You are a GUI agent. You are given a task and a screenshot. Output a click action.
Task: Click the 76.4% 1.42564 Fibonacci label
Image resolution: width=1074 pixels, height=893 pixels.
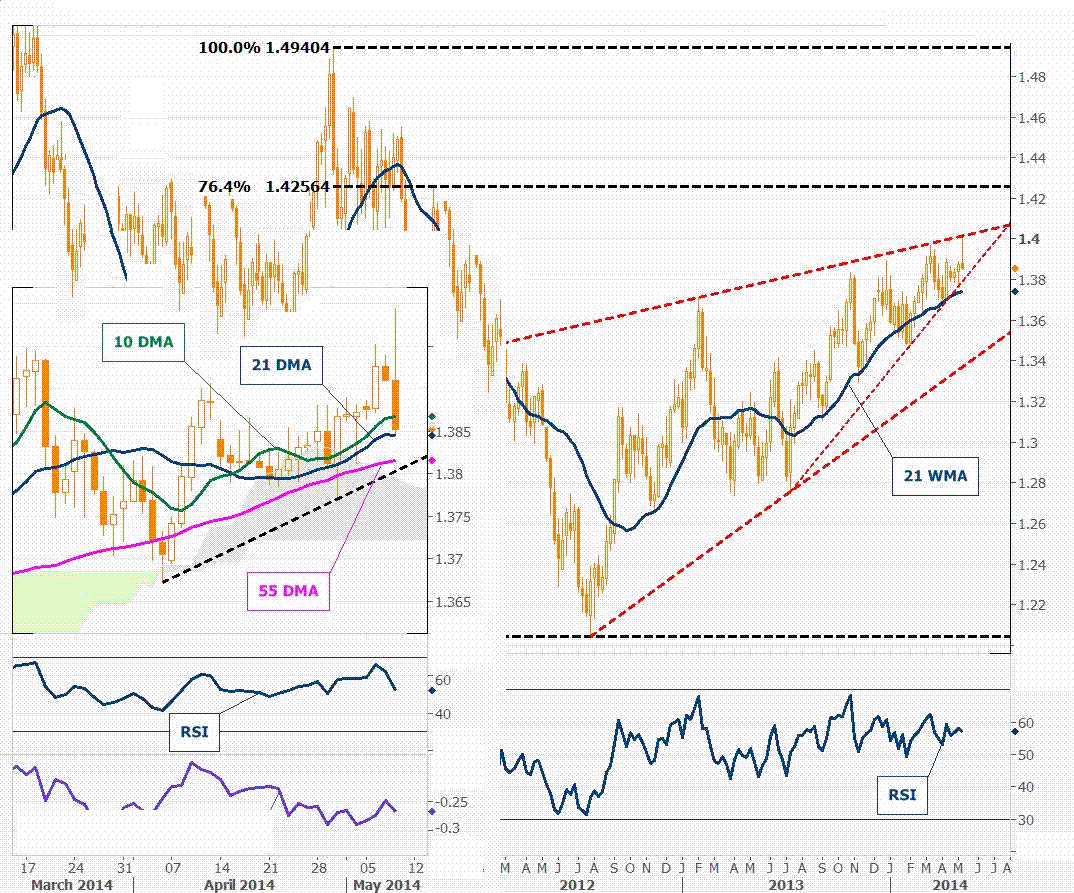pyautogui.click(x=264, y=186)
